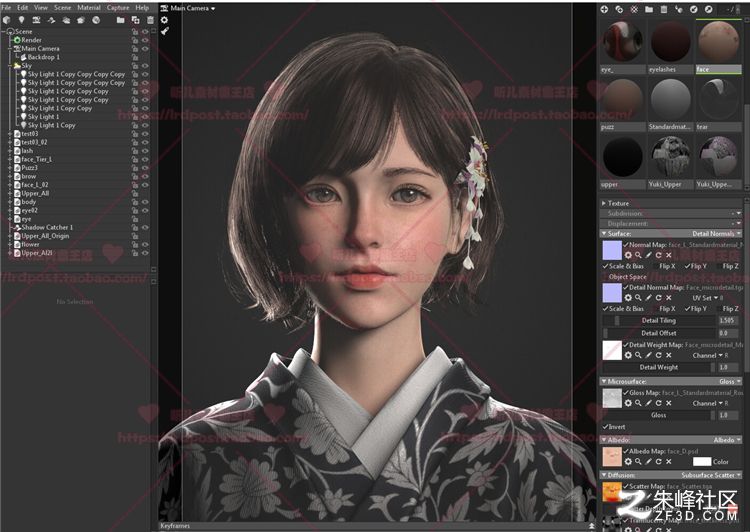Add a fog object from the scene toolbar
Viewport: 750px width, 532px height.
coord(66,20)
